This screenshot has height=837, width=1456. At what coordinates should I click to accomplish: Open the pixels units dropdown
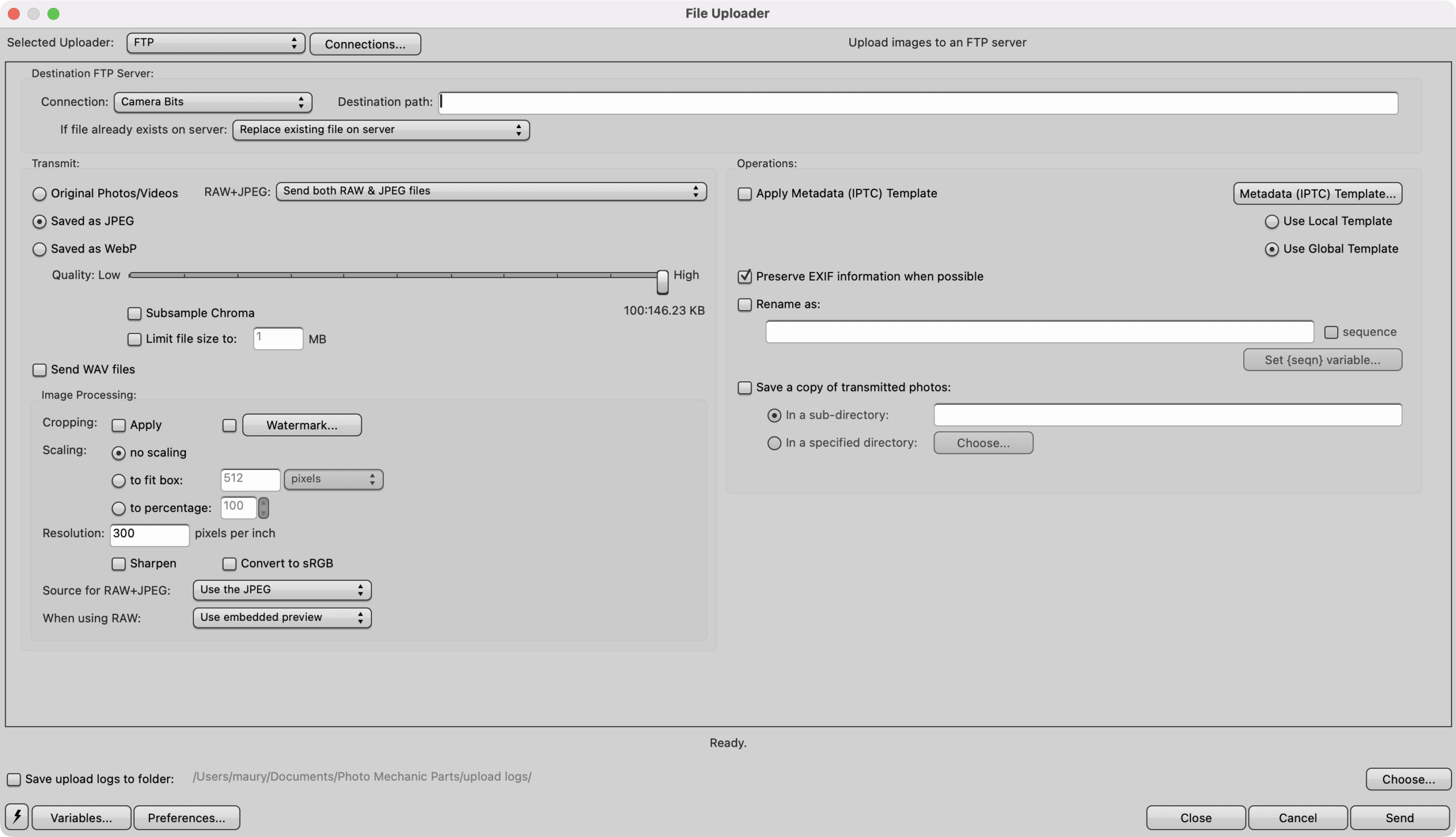tap(333, 479)
